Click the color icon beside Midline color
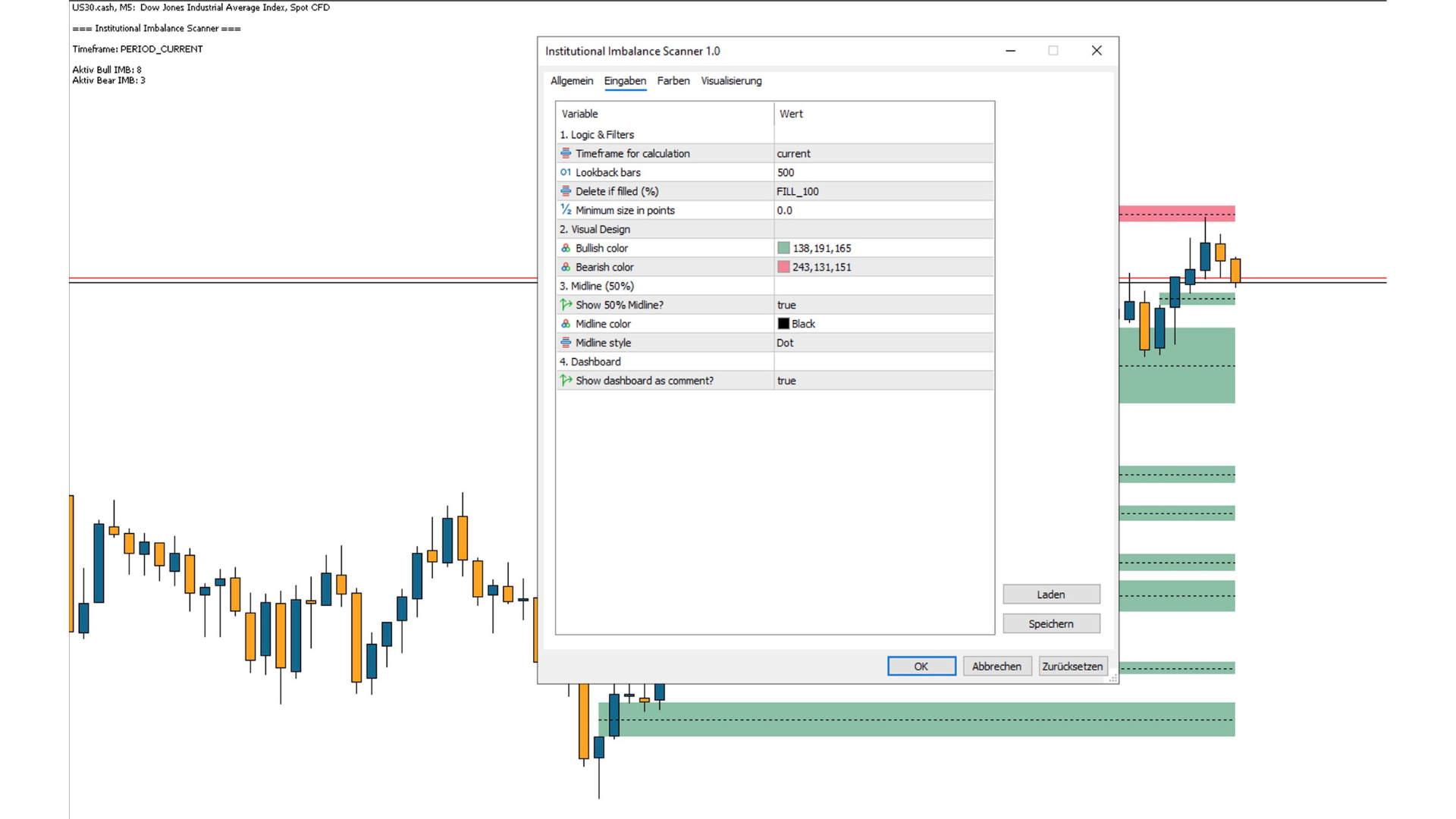The height and width of the screenshot is (819, 1456). (x=566, y=324)
